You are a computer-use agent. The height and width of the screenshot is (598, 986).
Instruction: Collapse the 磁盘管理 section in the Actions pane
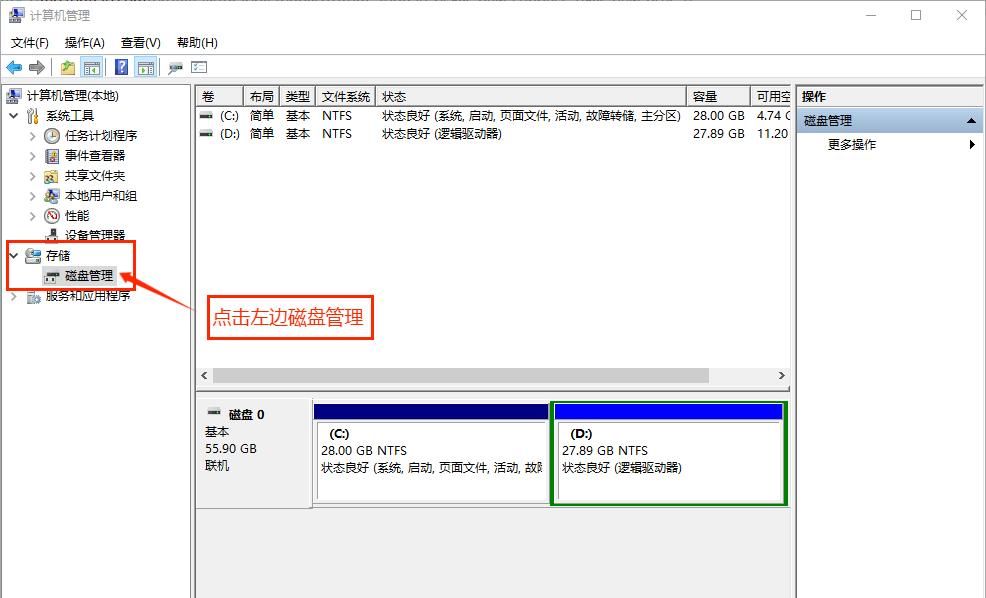tap(970, 119)
